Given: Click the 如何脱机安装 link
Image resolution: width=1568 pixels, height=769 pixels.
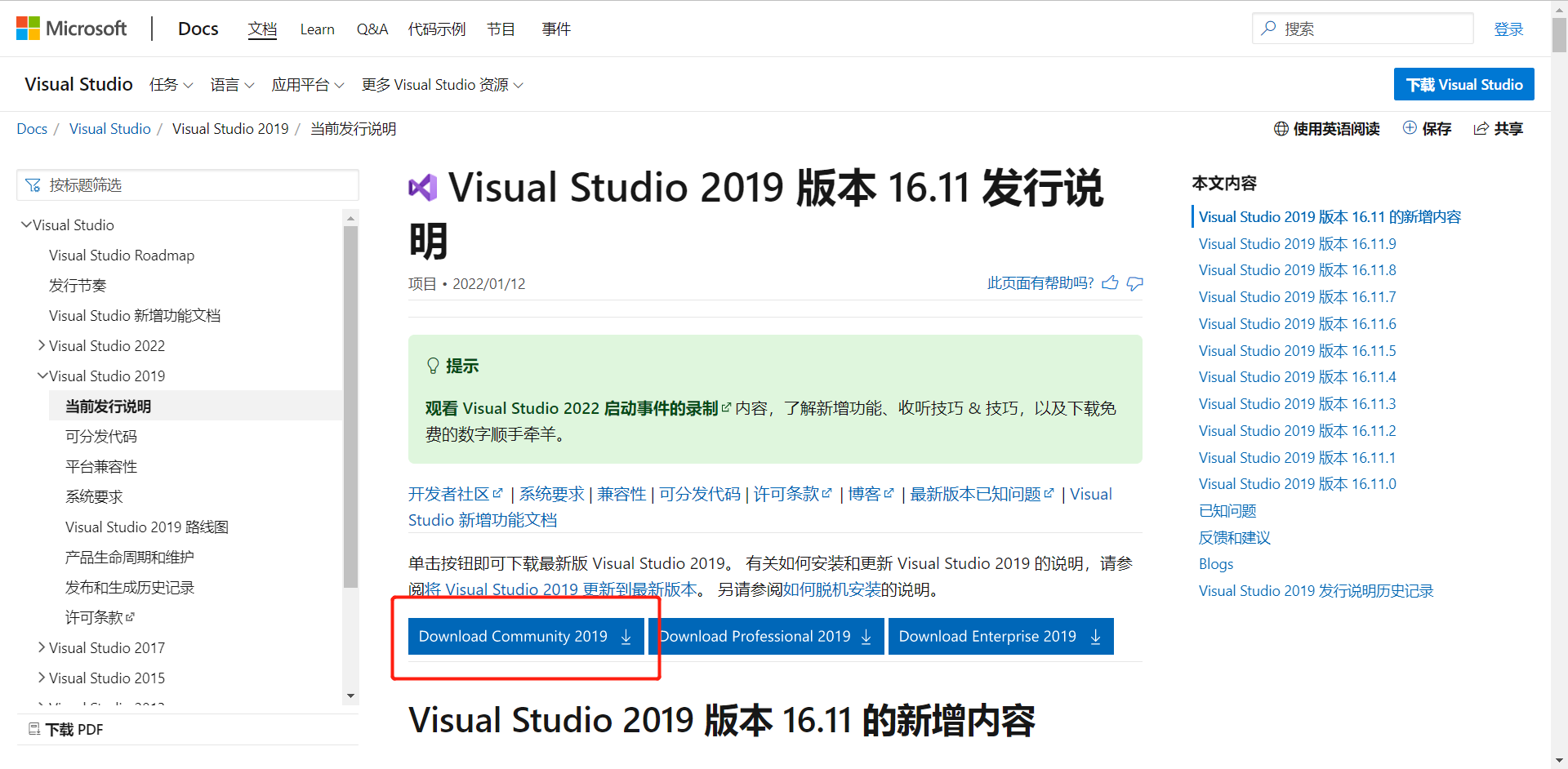Looking at the screenshot, I should pyautogui.click(x=832, y=589).
